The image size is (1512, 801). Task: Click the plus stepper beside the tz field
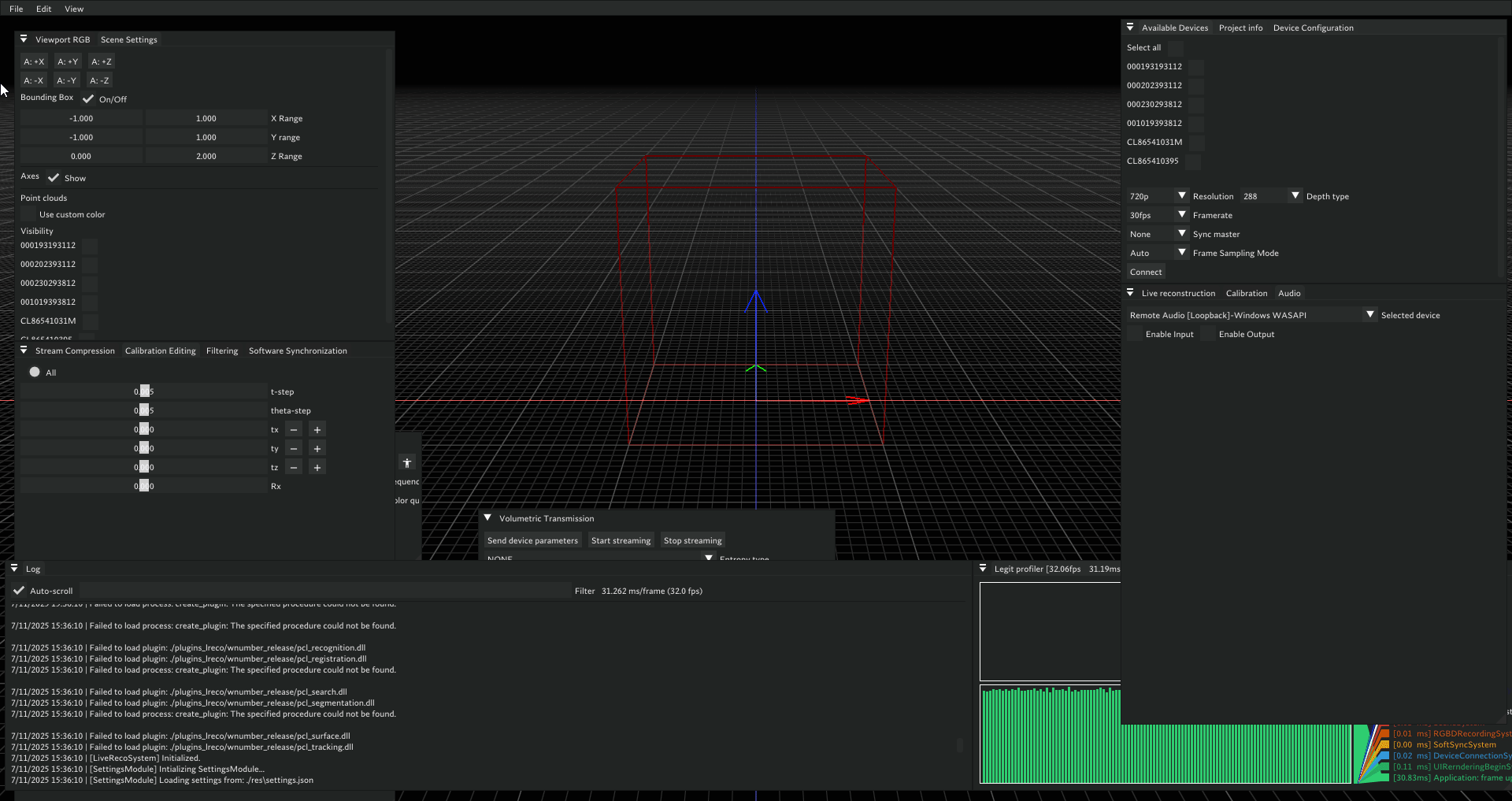click(317, 466)
